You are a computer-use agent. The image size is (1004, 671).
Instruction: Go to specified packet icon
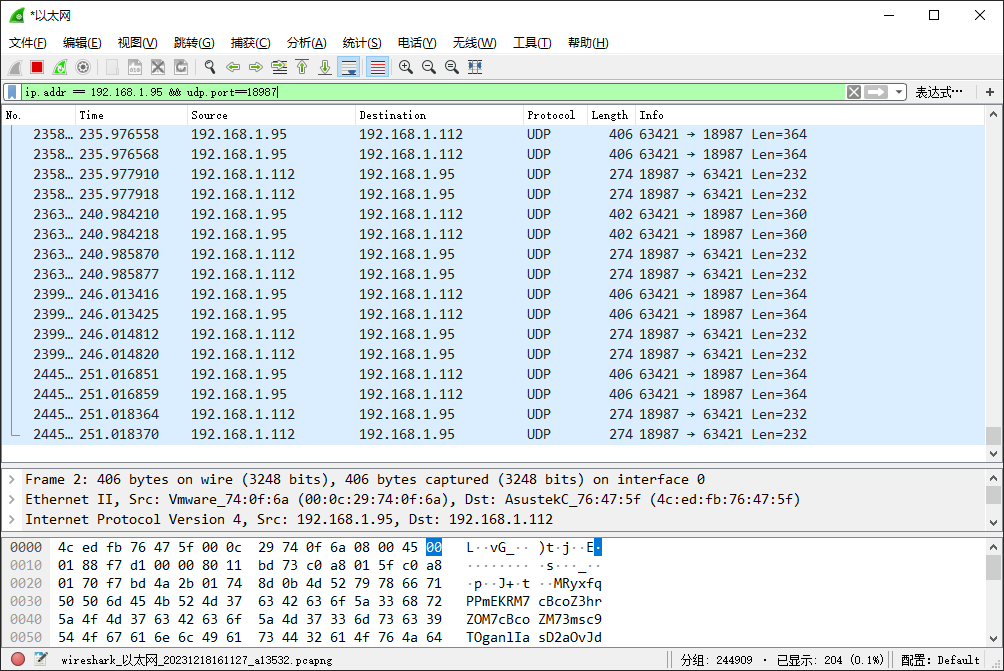point(279,67)
